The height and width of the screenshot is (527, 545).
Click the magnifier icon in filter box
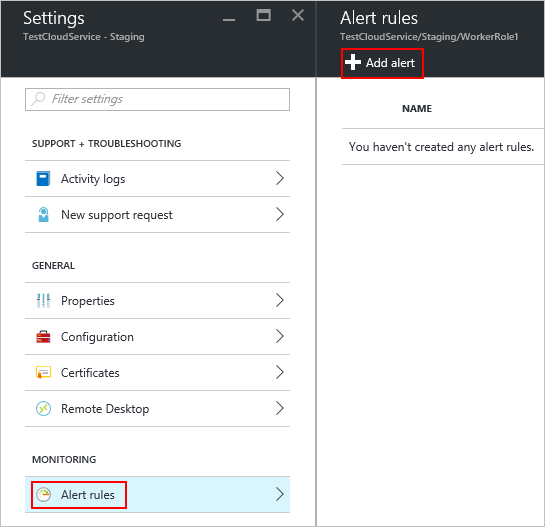38,99
